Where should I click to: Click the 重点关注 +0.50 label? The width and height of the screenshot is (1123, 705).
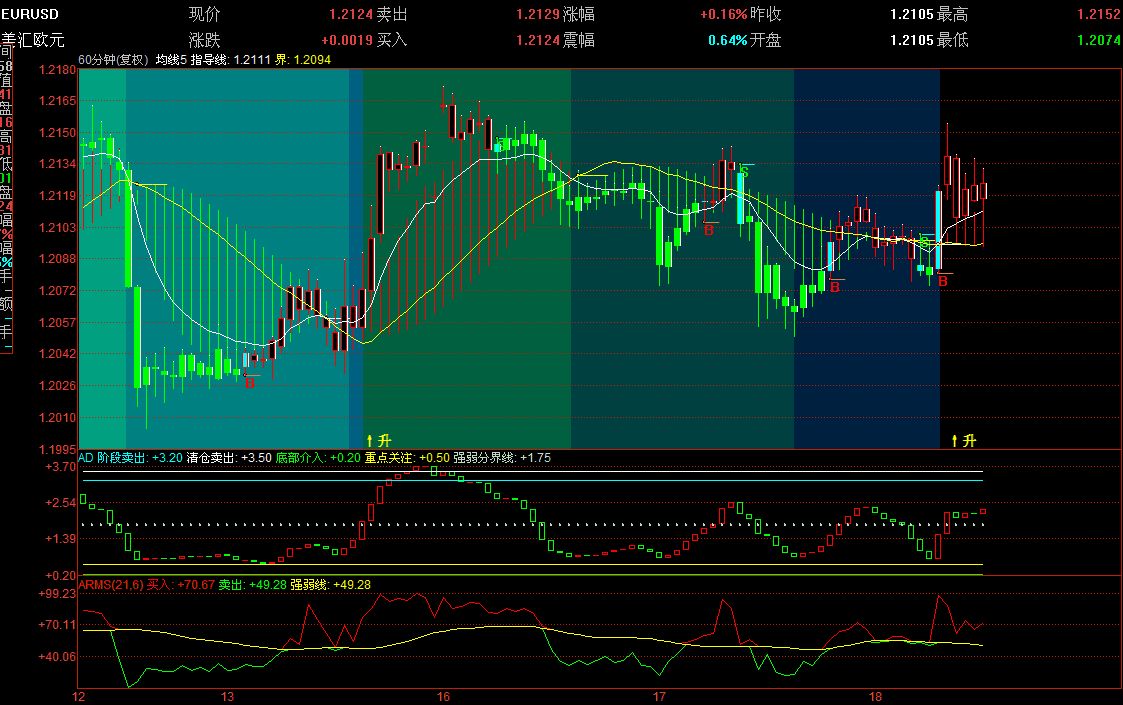(x=407, y=458)
